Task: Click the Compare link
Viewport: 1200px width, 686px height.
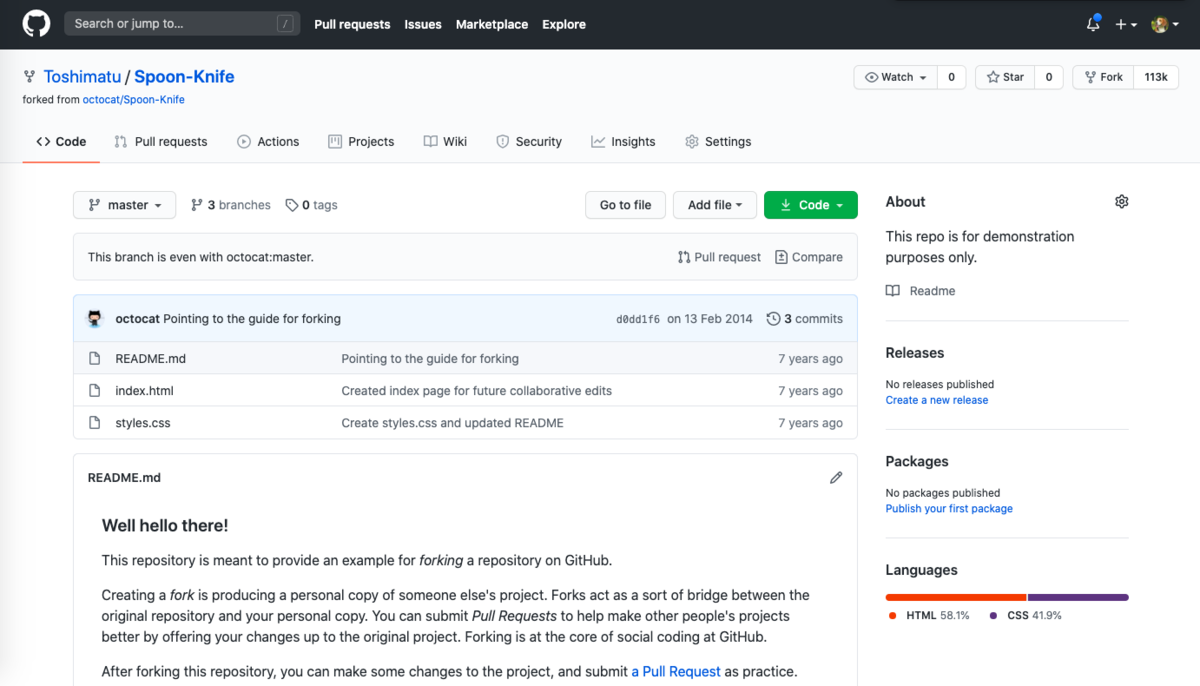Action: click(x=809, y=257)
